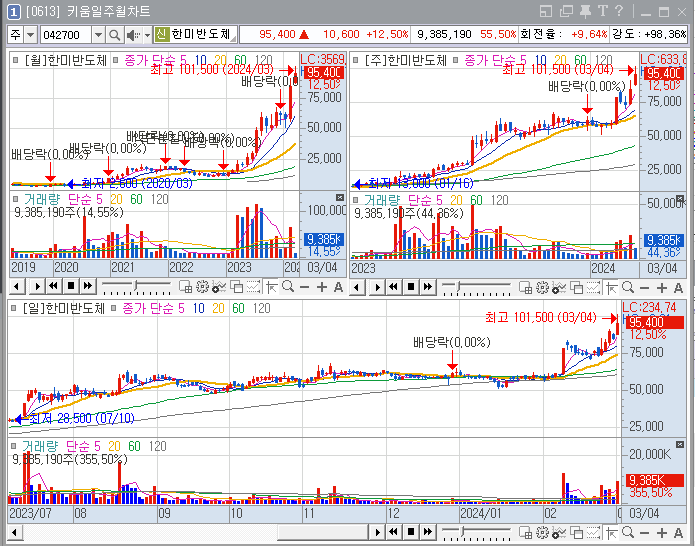Click monthly chart plus zoom-in icon
The height and width of the screenshot is (546, 695).
322,287
